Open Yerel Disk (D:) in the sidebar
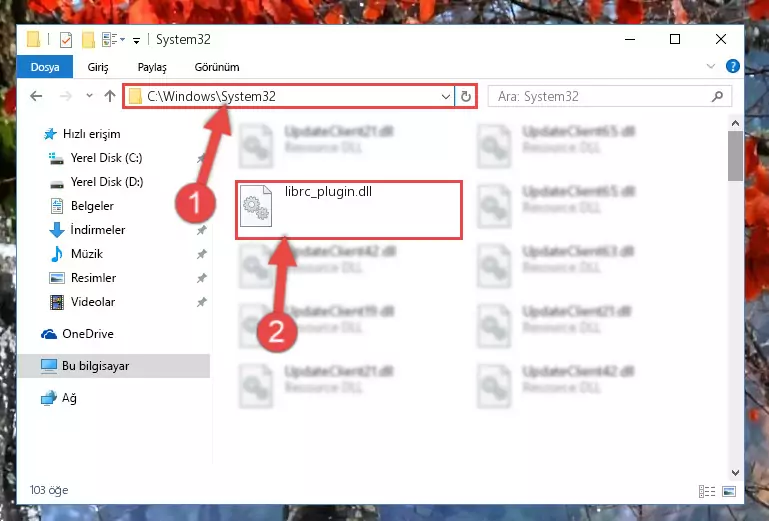 (107, 182)
